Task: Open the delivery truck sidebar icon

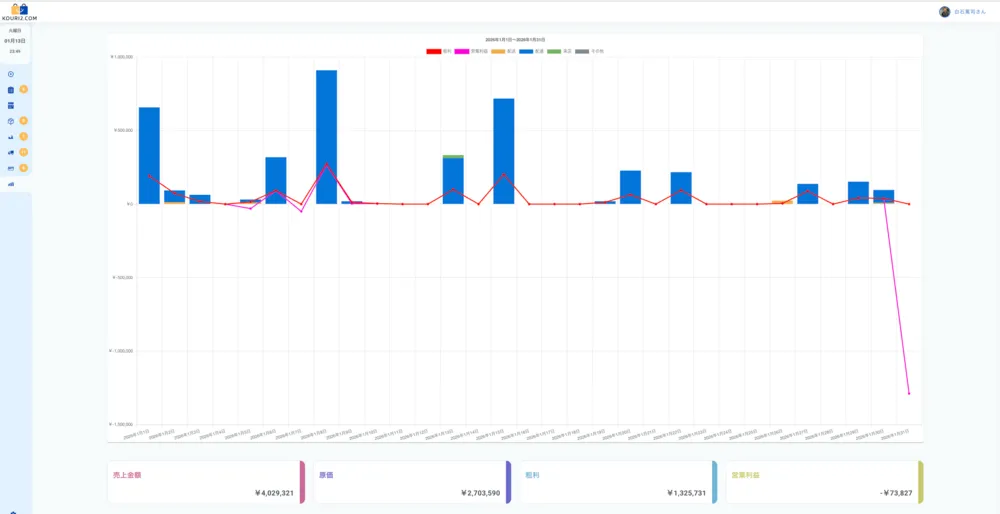Action: [x=11, y=152]
